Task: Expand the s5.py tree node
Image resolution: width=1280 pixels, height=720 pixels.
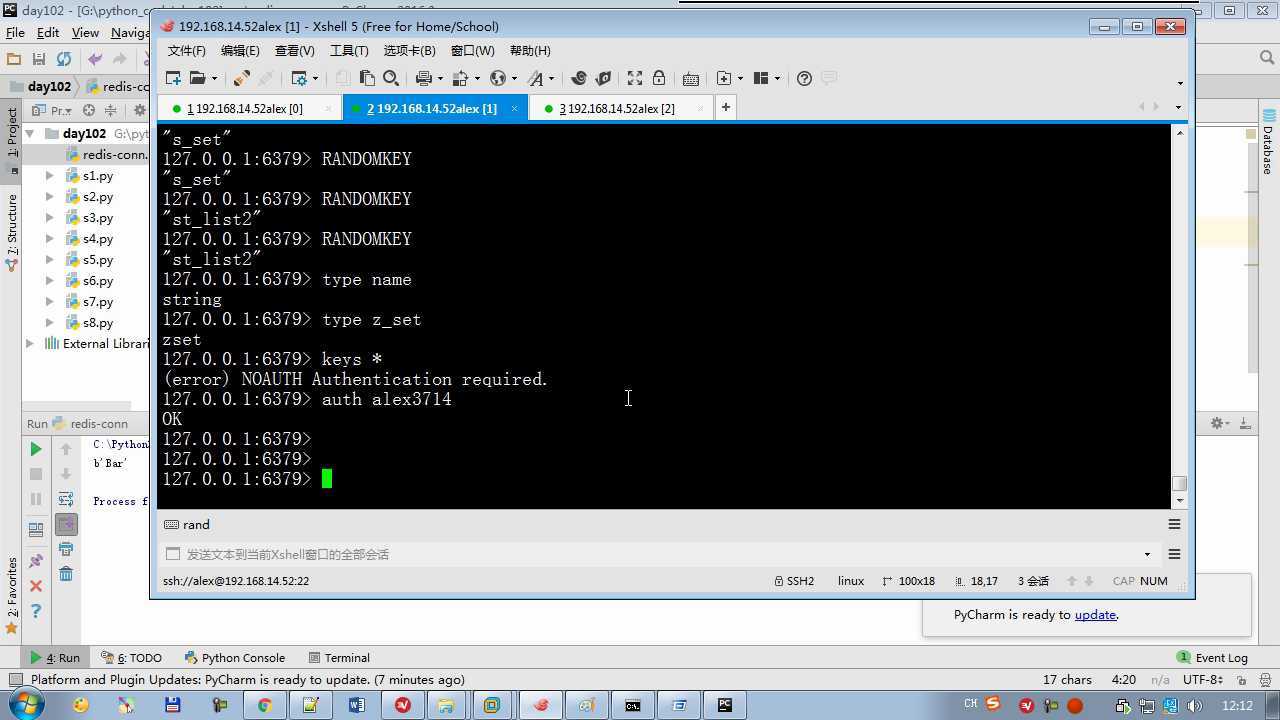Action: pyautogui.click(x=50, y=259)
